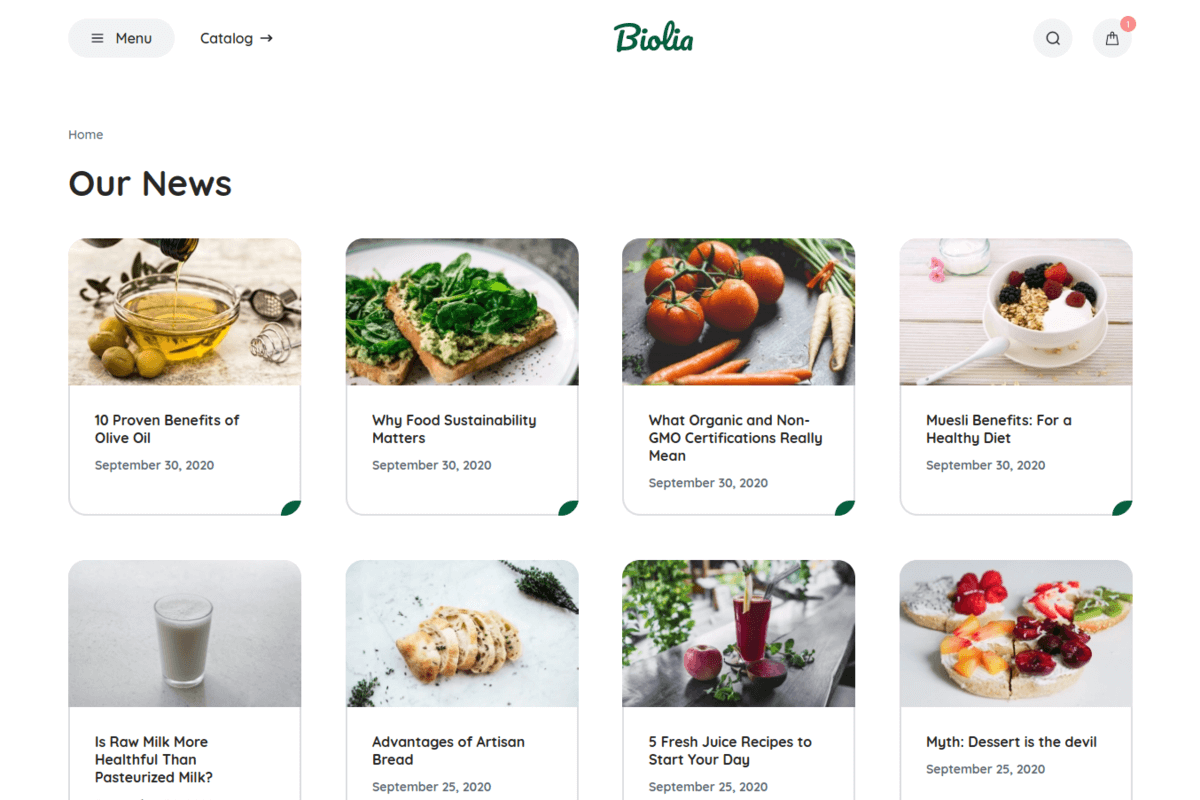Open the shopping bag cart icon

coord(1112,38)
